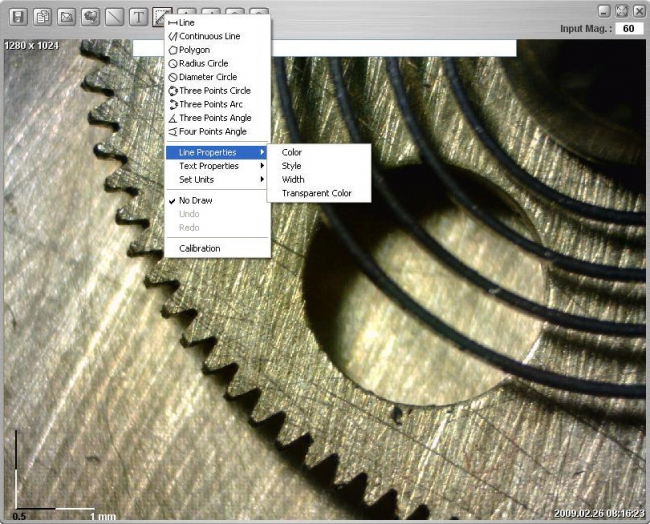Choose Transparent Color in submenu
The height and width of the screenshot is (524, 650).
pyautogui.click(x=317, y=193)
